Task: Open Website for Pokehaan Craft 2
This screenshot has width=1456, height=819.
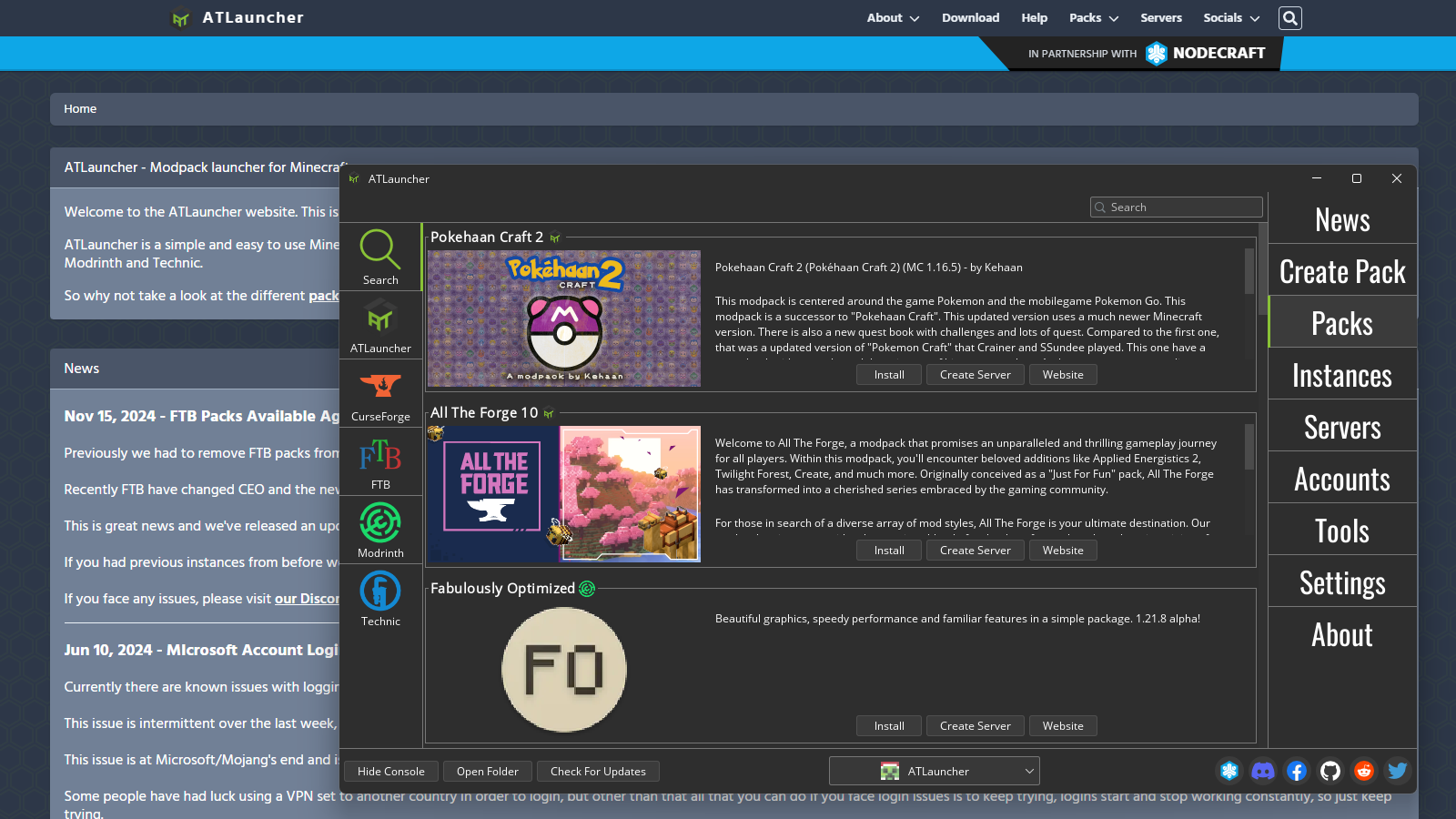Action: [1063, 375]
